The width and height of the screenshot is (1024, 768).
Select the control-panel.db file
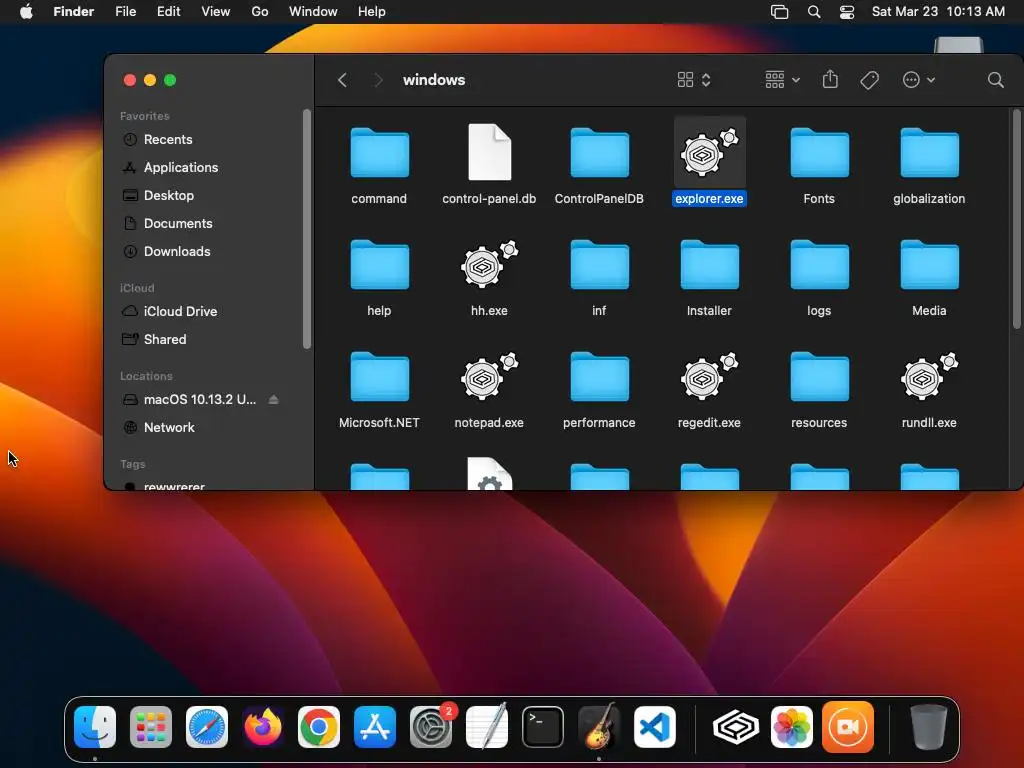coord(489,152)
